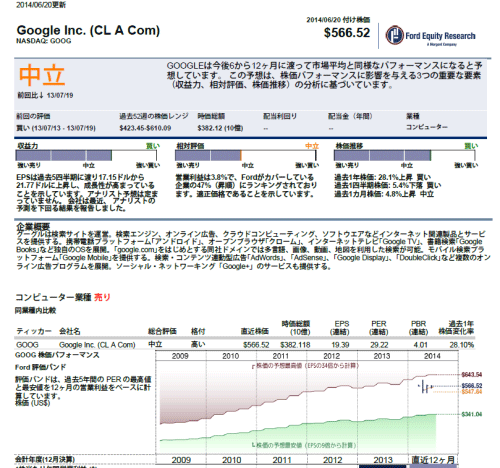Click the 2011 year in chart header

tap(281, 356)
